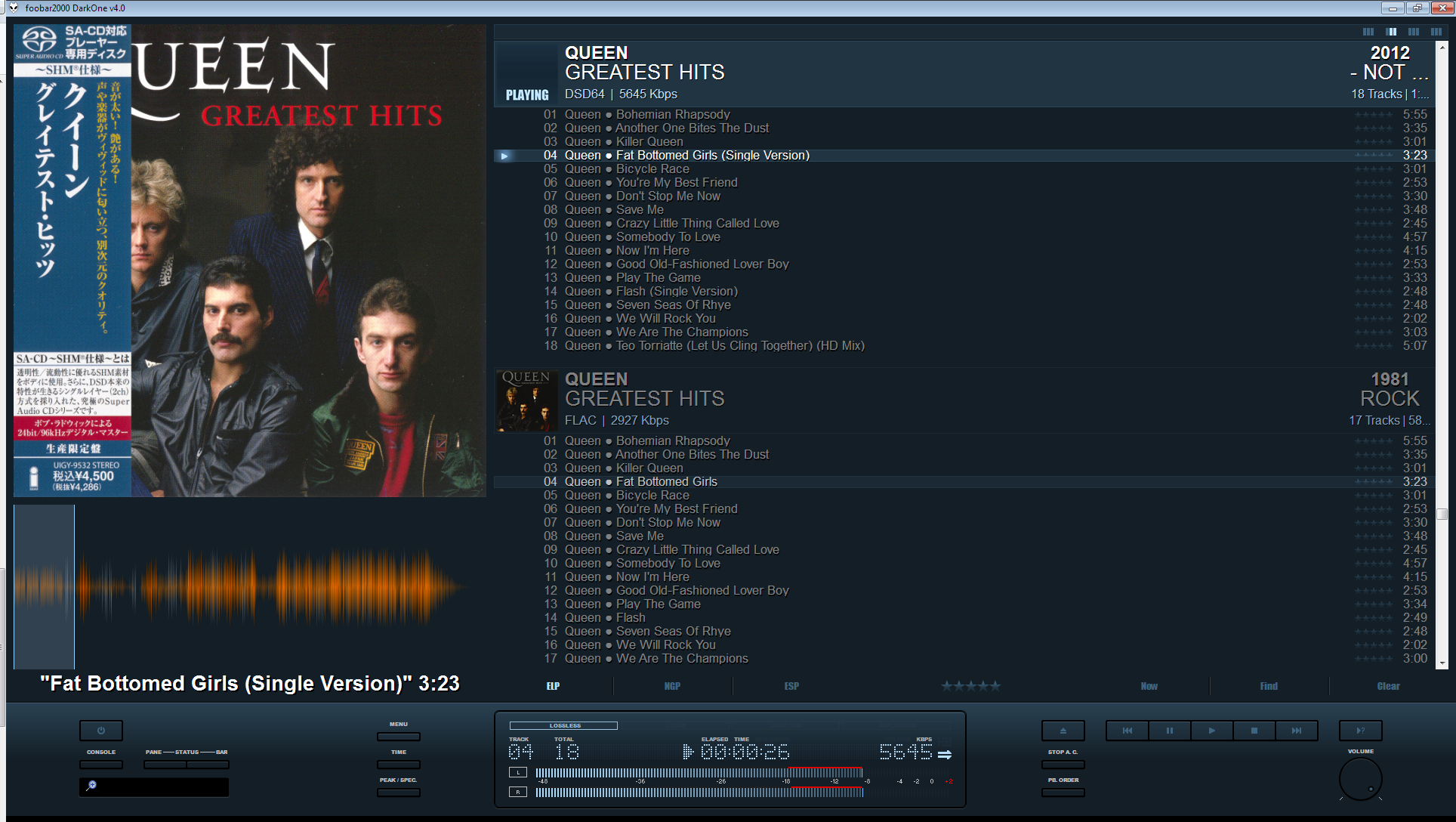Screen dimensions: 1456x822
Task: Select "Don't Stop Me Now" in the DSD64 album
Action: 964,196
